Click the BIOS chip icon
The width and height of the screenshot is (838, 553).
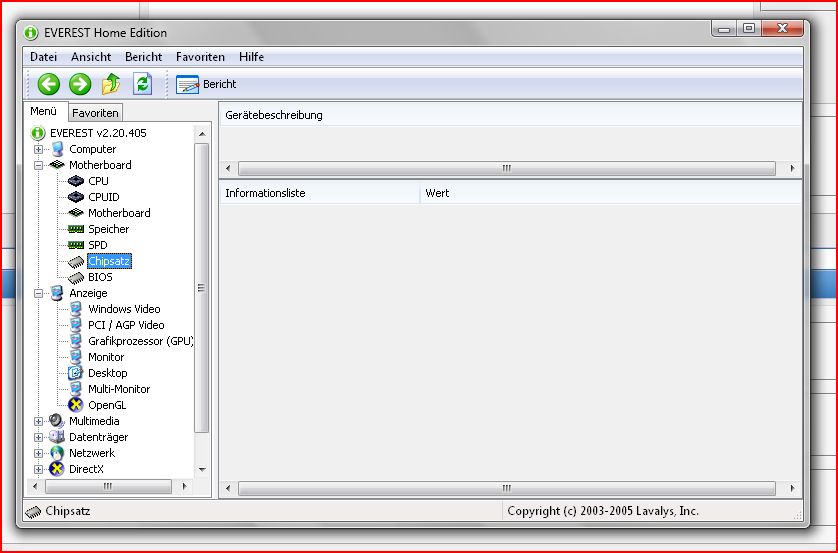[x=76, y=277]
